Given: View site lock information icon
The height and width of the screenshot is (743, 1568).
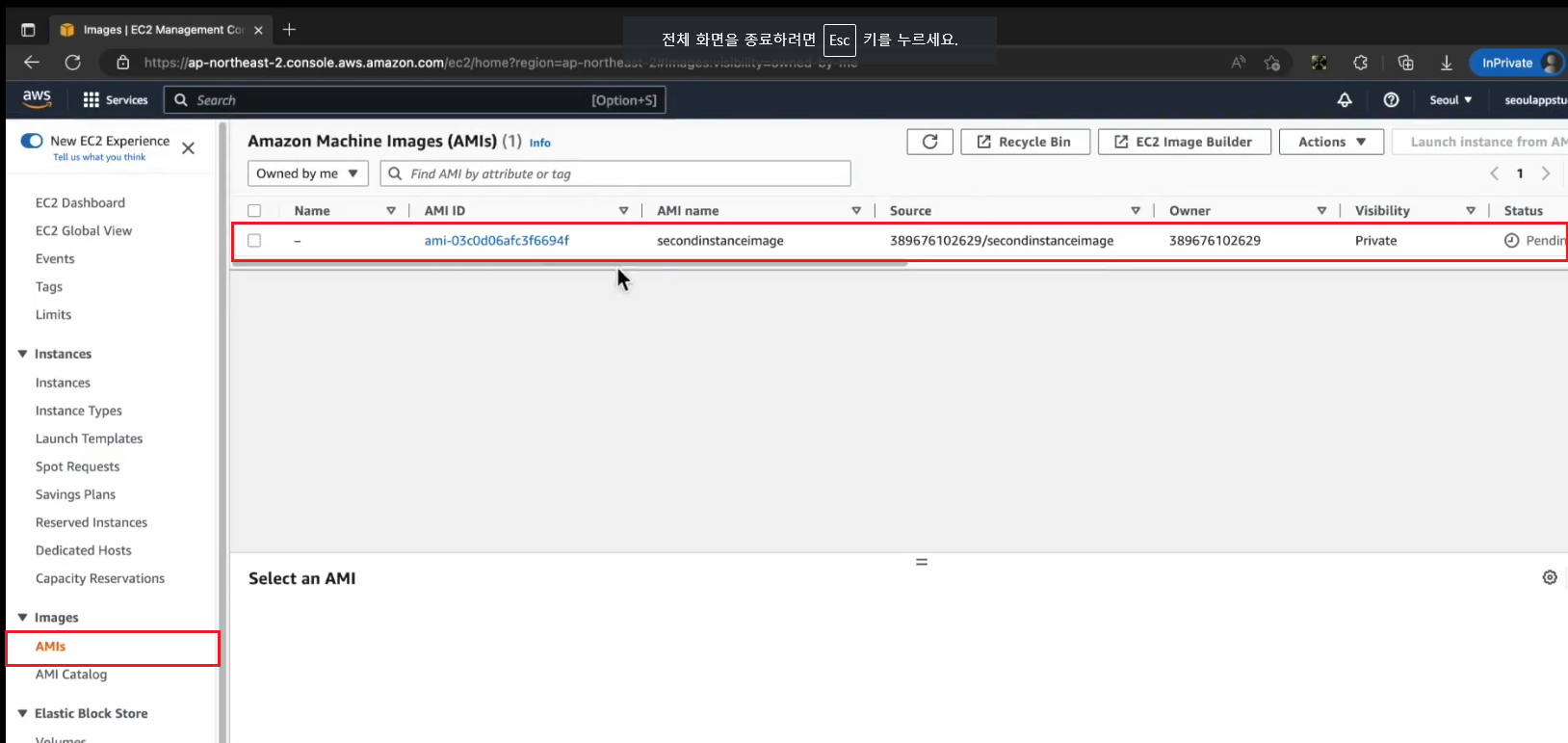Looking at the screenshot, I should point(122,63).
